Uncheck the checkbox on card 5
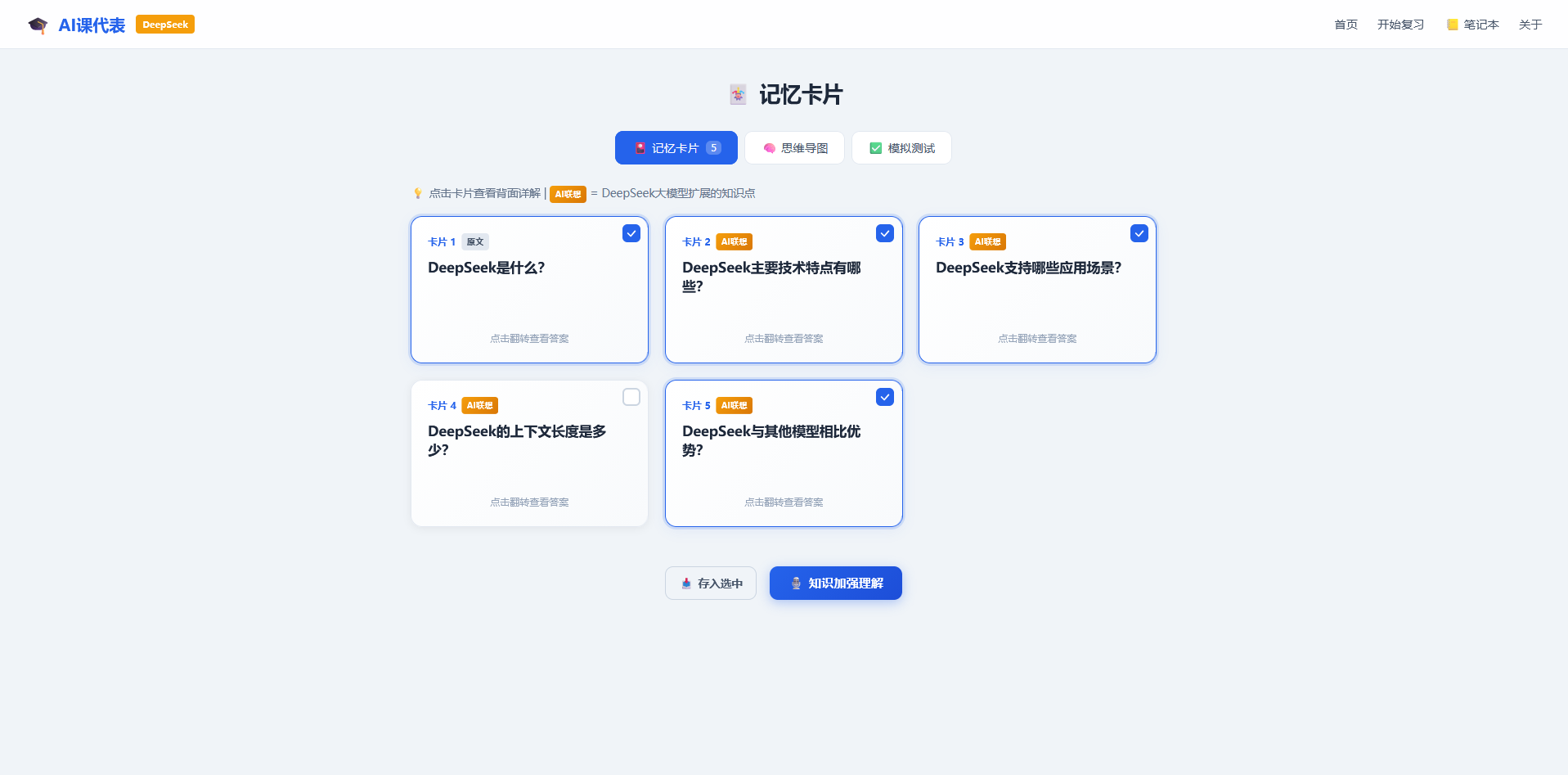Viewport: 1568px width, 775px height. coord(885,397)
